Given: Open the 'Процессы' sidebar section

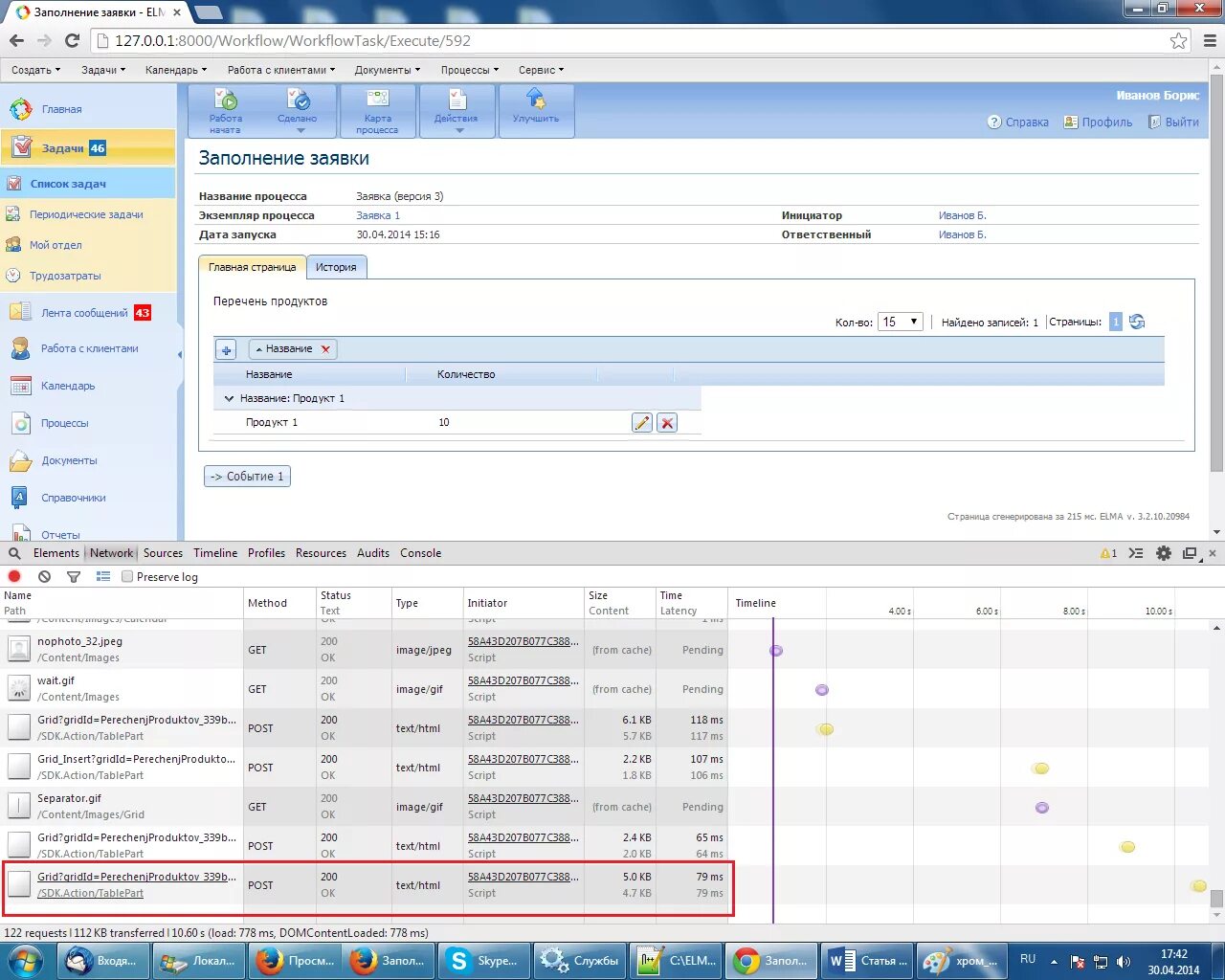Looking at the screenshot, I should click(64, 423).
